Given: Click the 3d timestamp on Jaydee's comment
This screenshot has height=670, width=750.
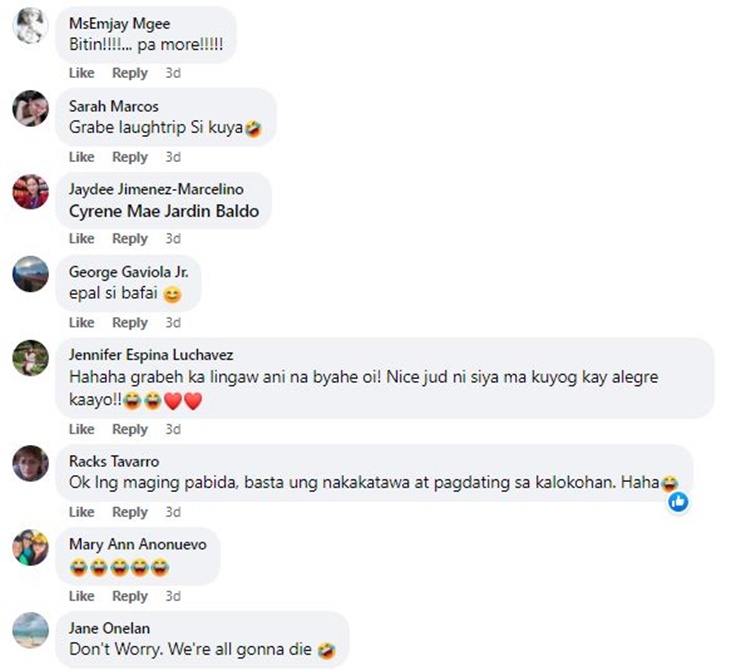Looking at the screenshot, I should click(x=173, y=239).
